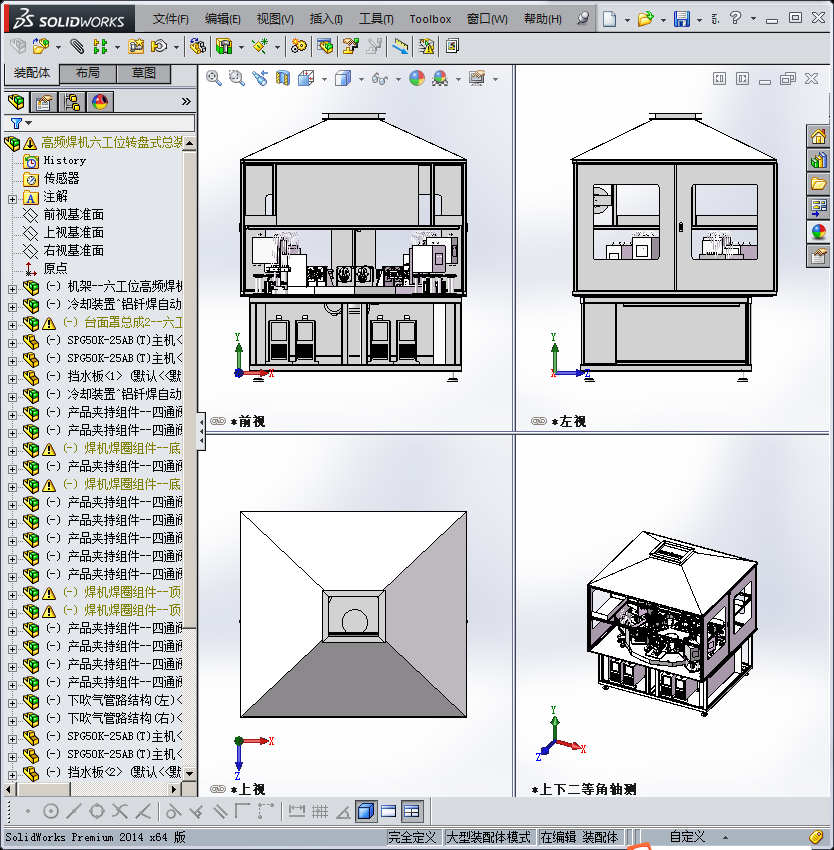The image size is (834, 850).
Task: Click the Reference Geometry icon
Action: click(260, 47)
